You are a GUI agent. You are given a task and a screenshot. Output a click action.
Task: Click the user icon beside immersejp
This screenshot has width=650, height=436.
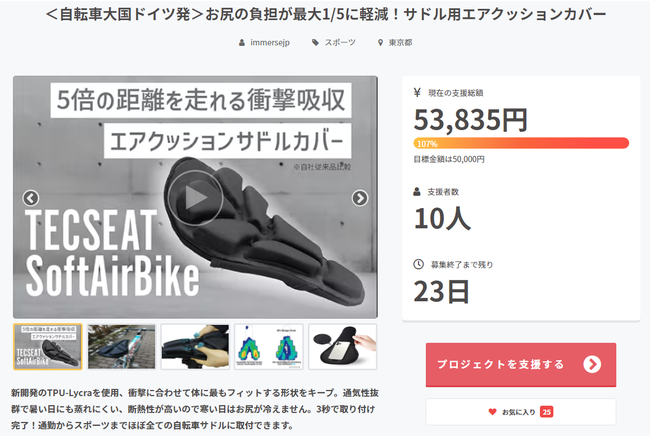click(242, 43)
